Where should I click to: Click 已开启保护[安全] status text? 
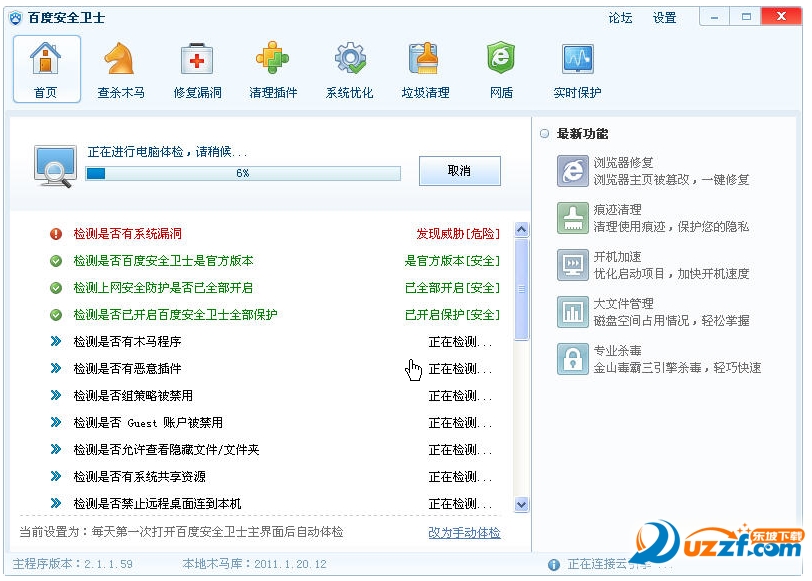pos(452,315)
